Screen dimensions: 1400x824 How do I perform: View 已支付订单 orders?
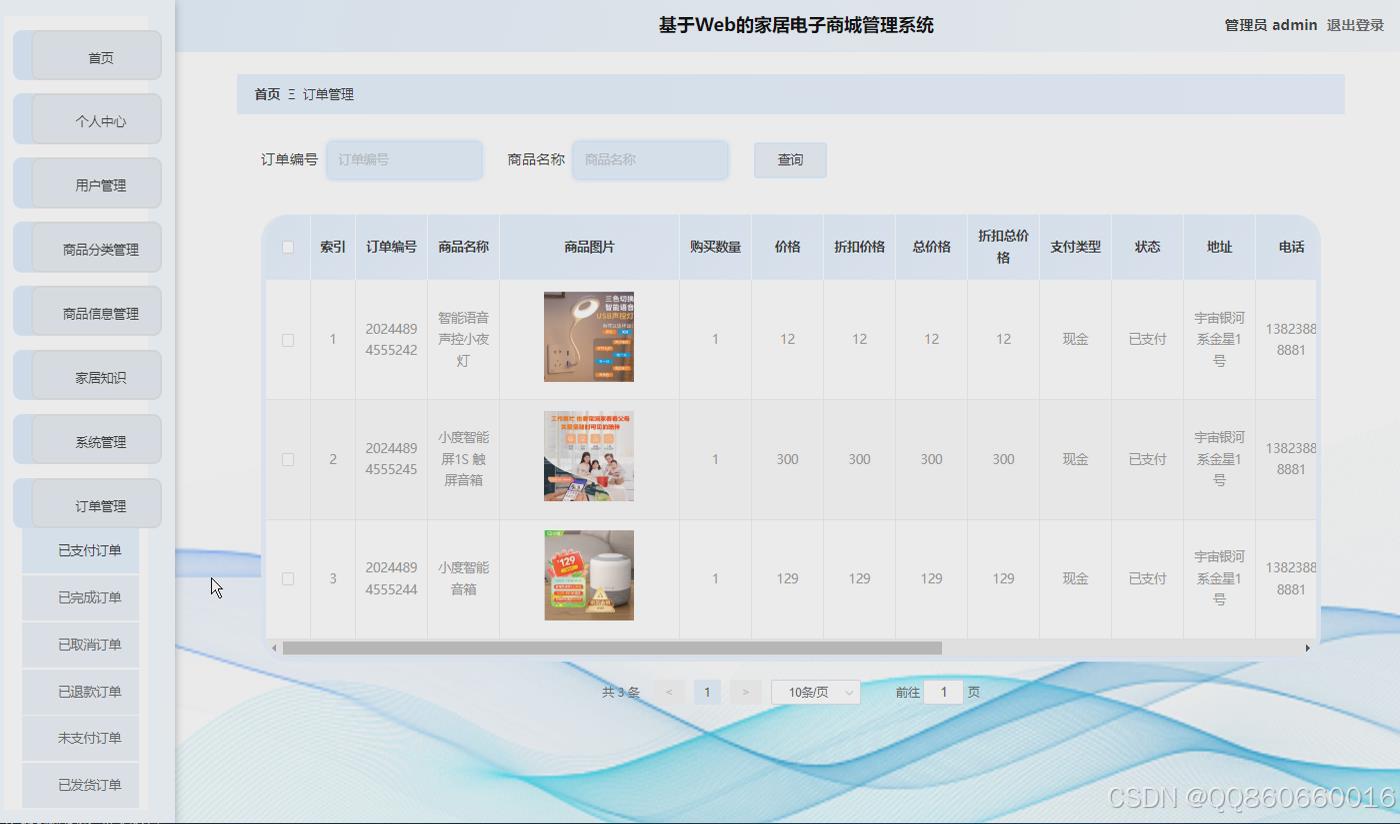[80, 550]
